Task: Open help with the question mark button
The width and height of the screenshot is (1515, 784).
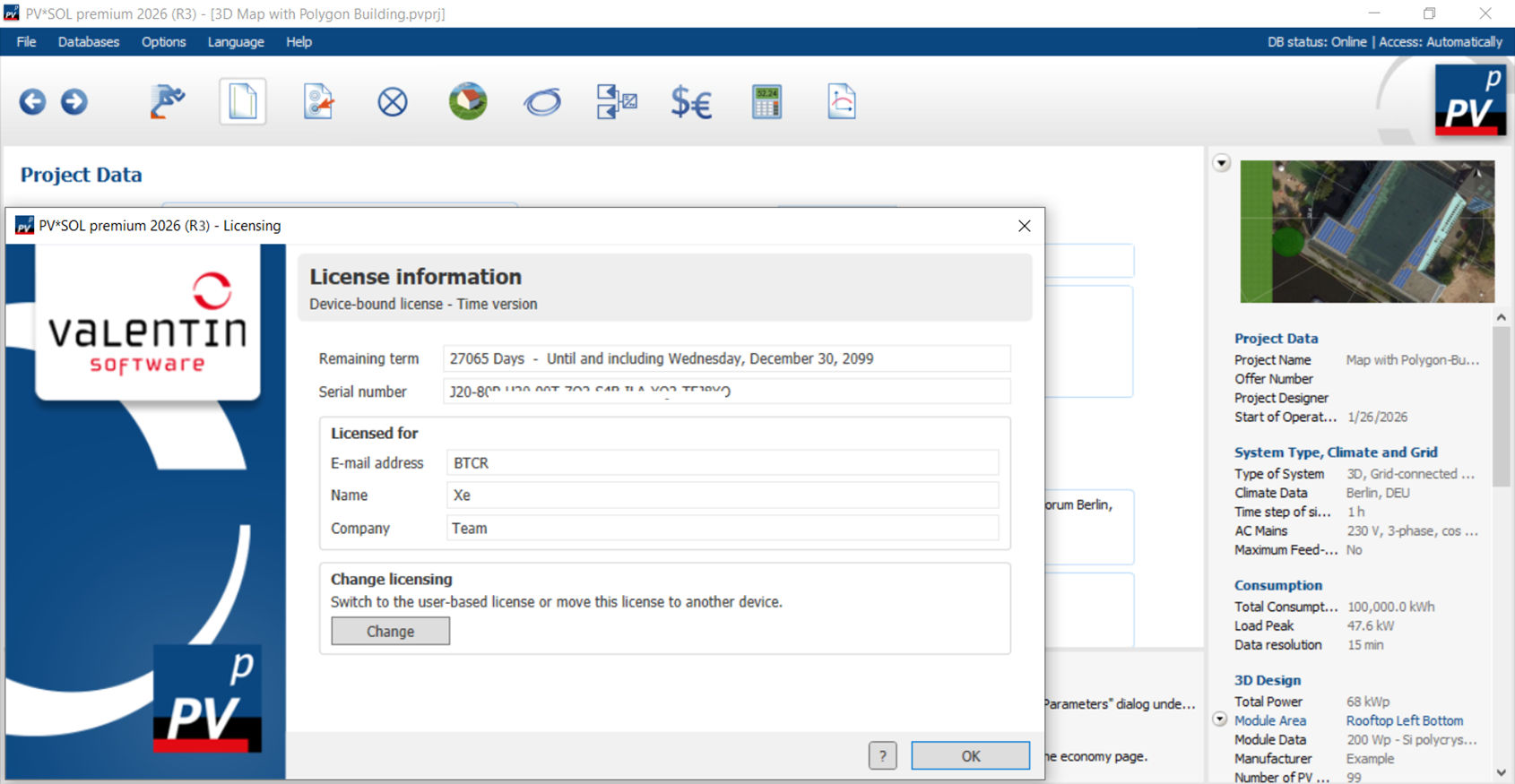Action: coord(883,755)
